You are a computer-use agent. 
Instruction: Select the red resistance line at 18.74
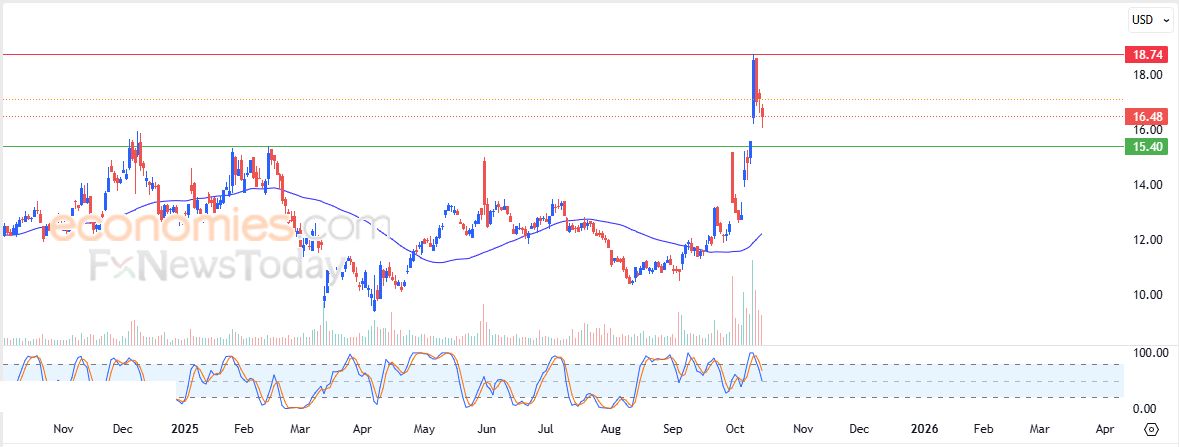pyautogui.click(x=500, y=54)
